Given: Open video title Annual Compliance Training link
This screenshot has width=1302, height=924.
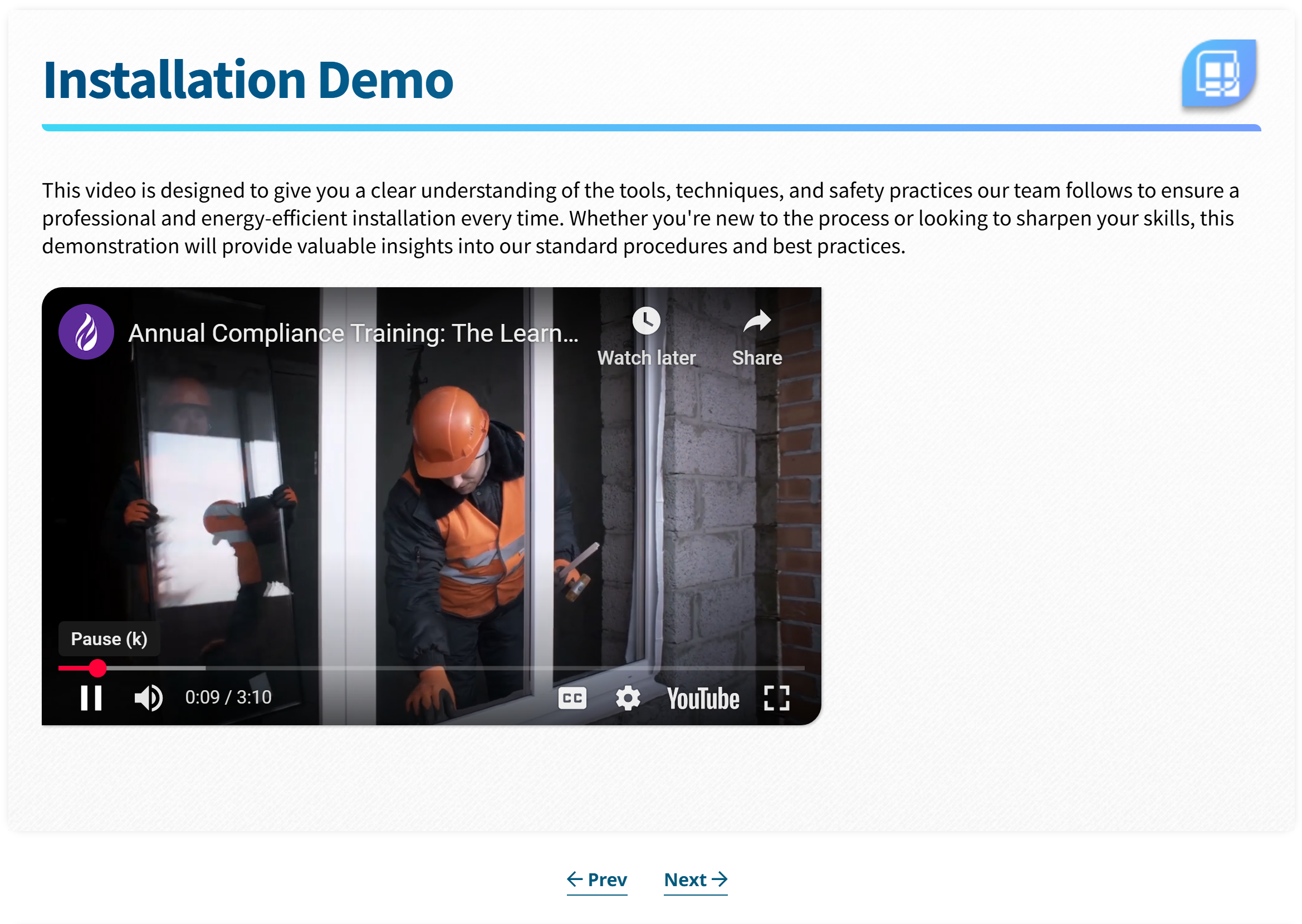Looking at the screenshot, I should [354, 333].
